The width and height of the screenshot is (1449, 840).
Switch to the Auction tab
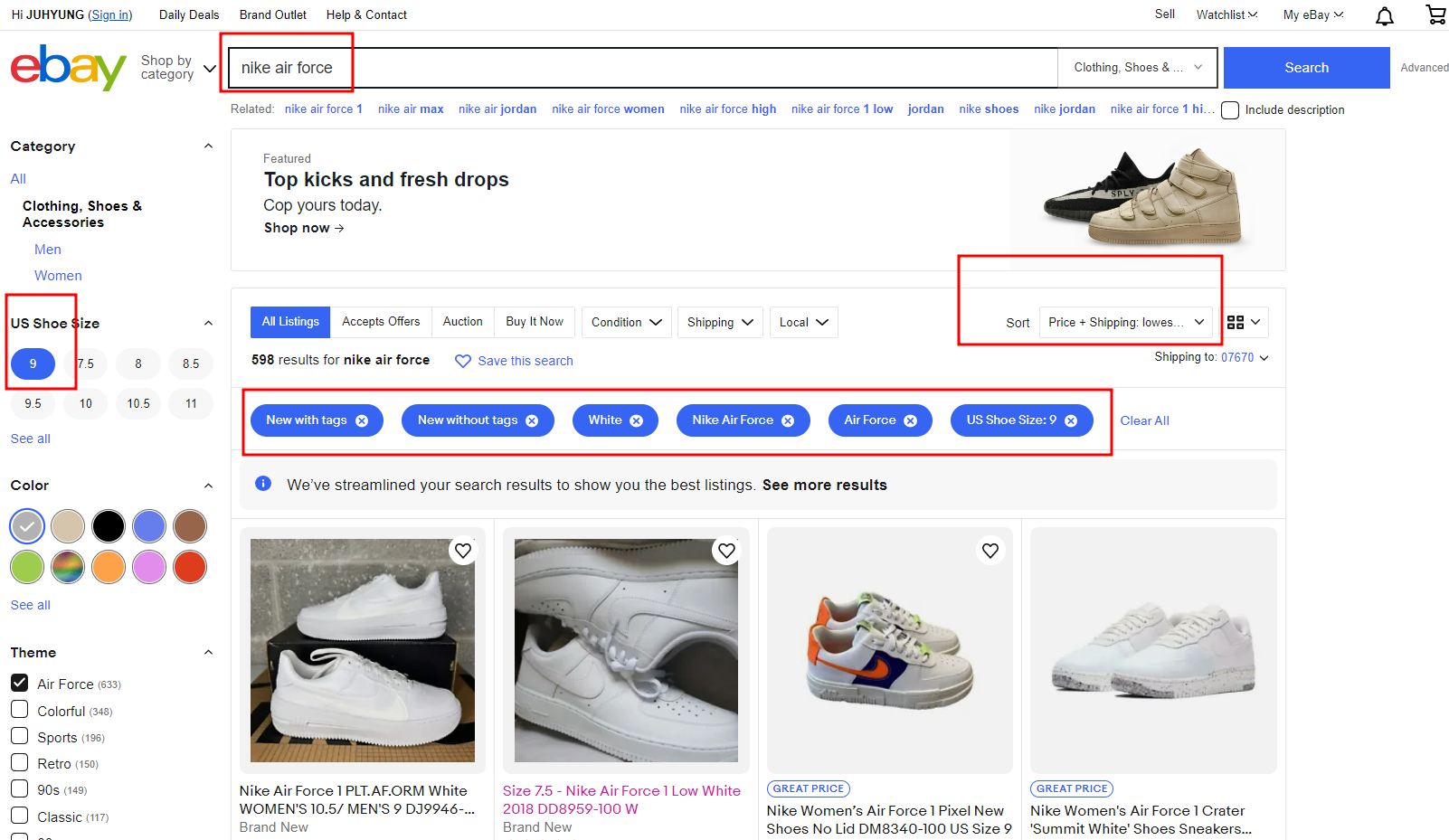(x=463, y=322)
